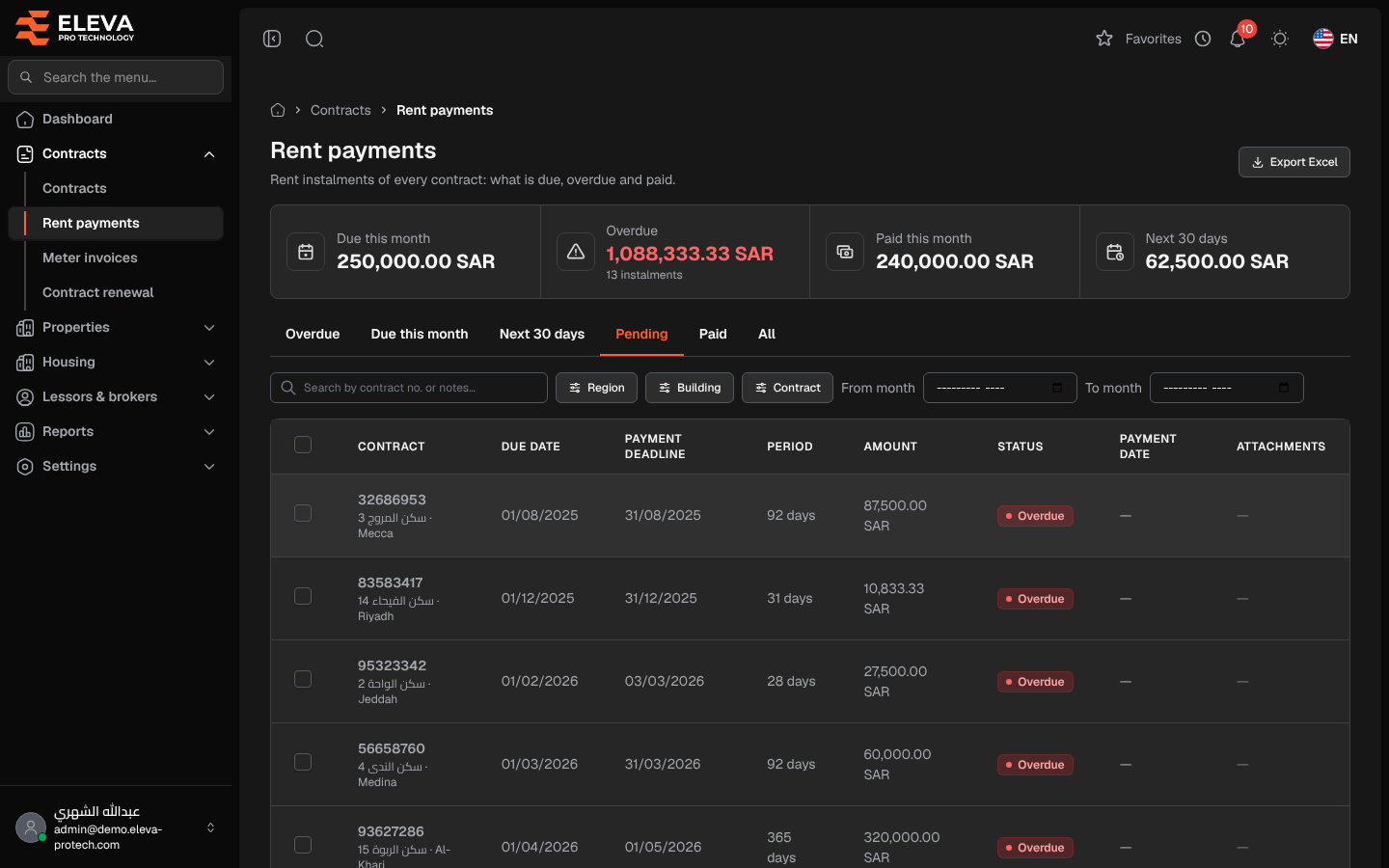Click the Favorites star icon
The height and width of the screenshot is (868, 1389).
pos(1104,39)
